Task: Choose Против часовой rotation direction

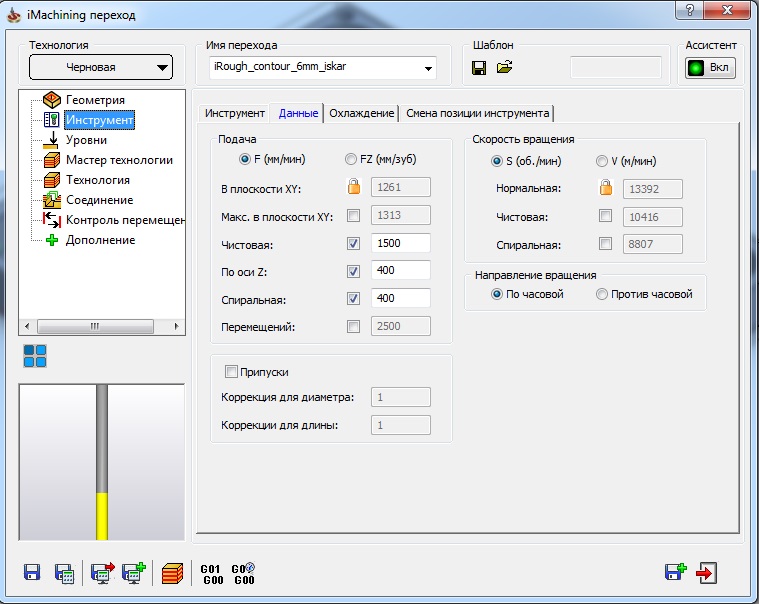Action: tap(601, 294)
